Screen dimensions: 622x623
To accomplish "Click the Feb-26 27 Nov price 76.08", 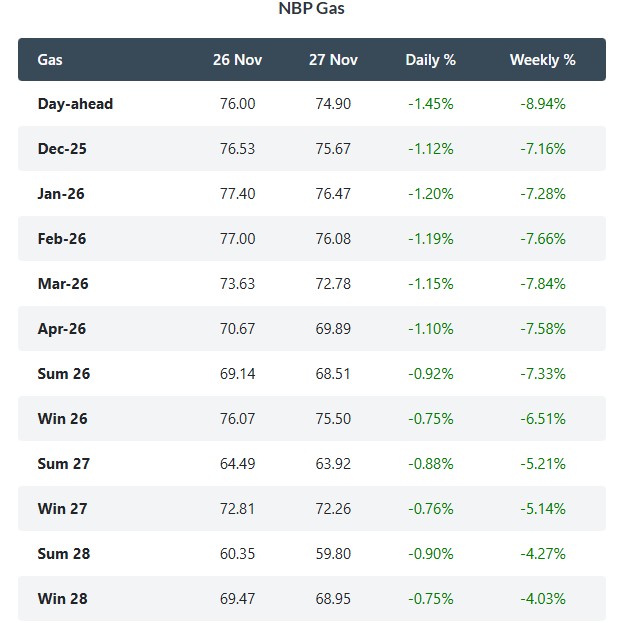I will click(x=333, y=239).
